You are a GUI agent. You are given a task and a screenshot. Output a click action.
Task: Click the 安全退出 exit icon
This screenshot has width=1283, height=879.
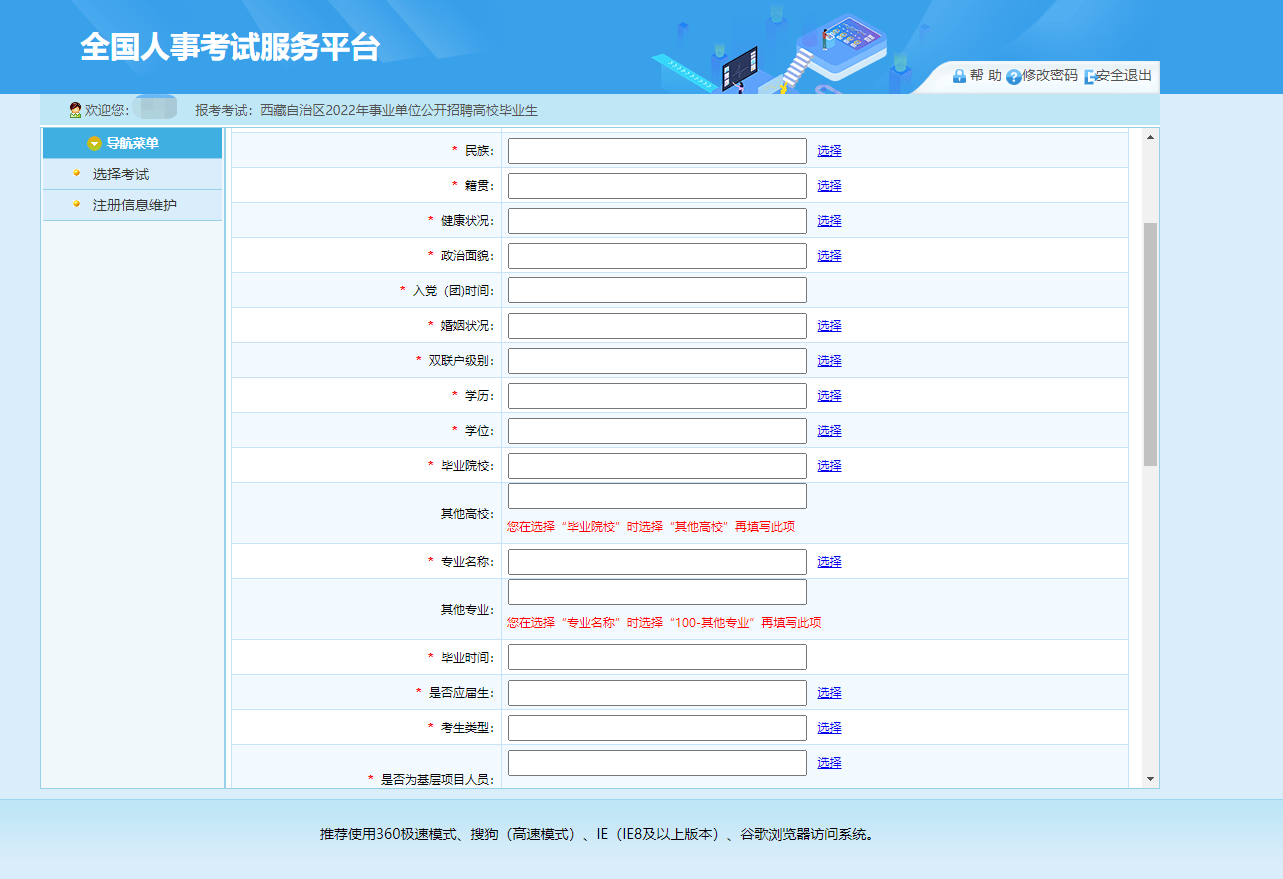[x=1090, y=76]
